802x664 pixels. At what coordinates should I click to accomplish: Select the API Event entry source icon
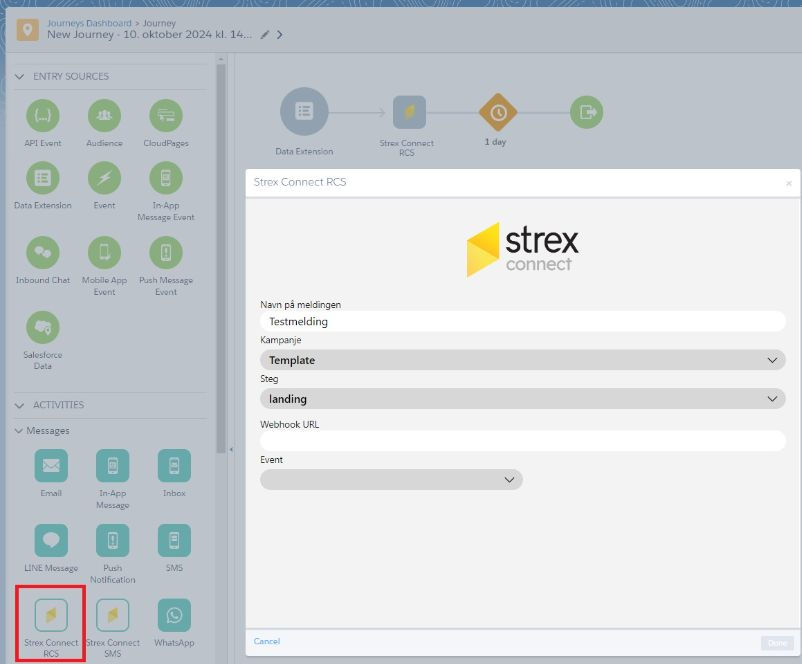(x=42, y=116)
